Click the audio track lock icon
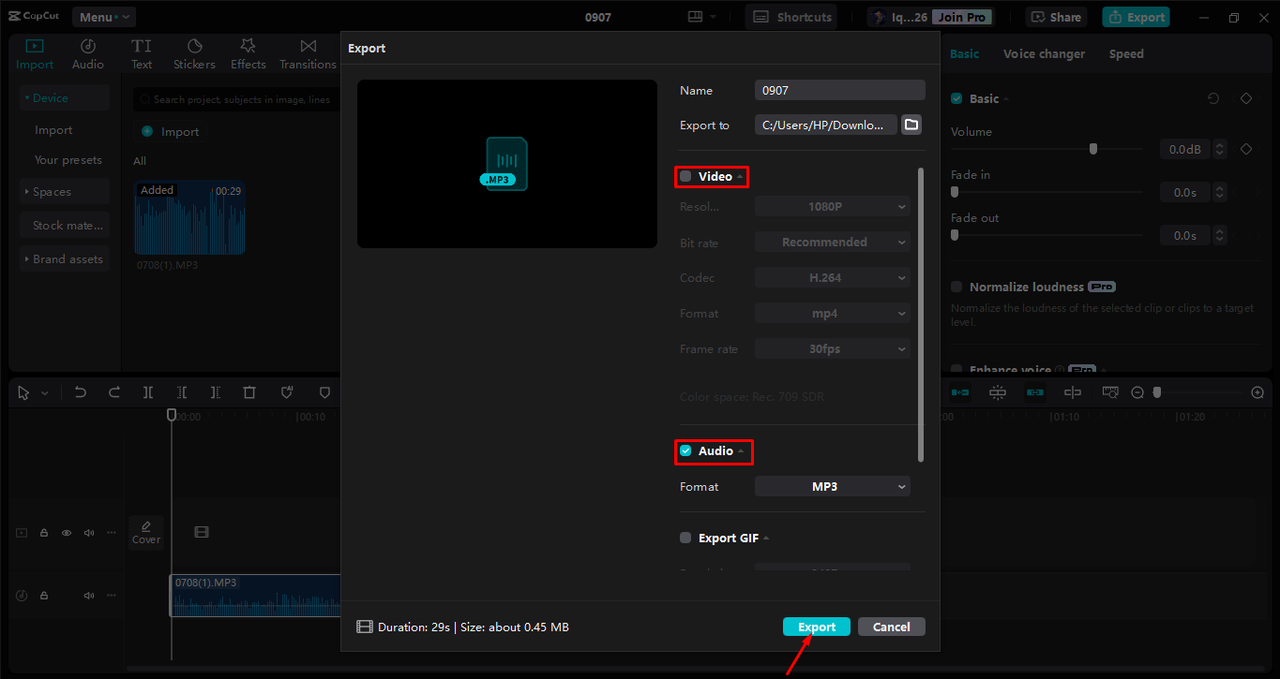Screen dimensions: 1280x679 pos(44,595)
